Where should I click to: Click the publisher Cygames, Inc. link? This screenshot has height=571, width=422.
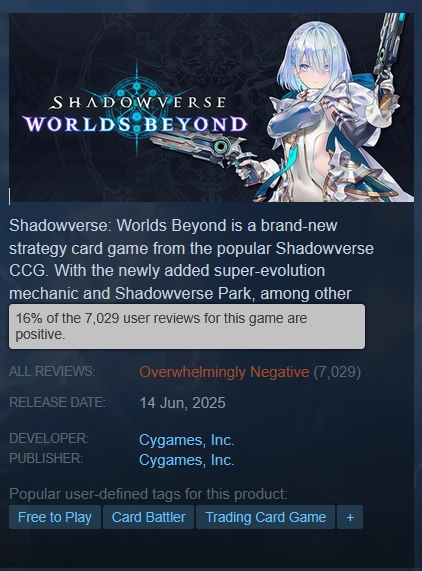[186, 460]
